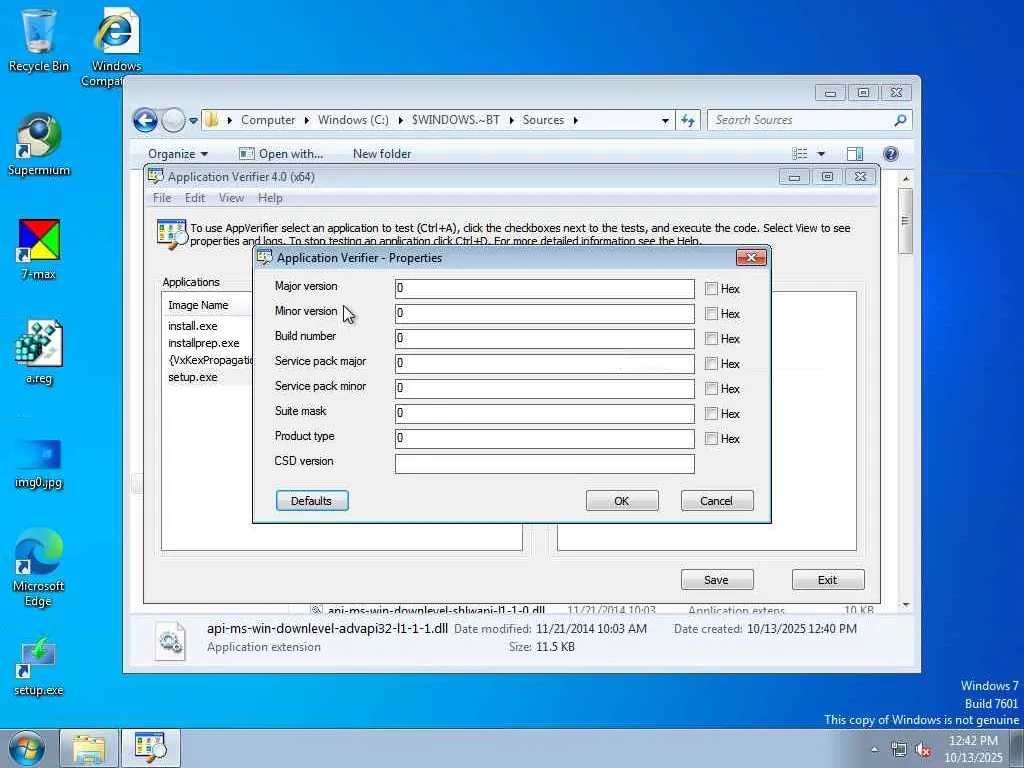Select the img0.jpg desktop thumbnail
1024x768 pixels.
tap(39, 464)
